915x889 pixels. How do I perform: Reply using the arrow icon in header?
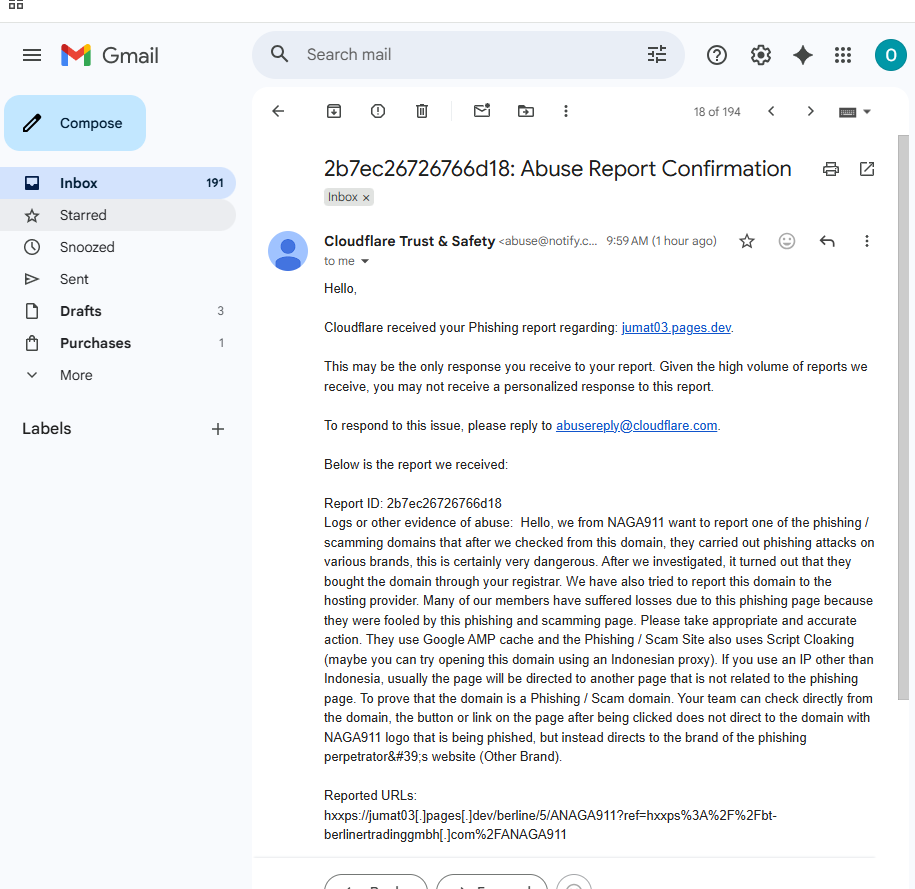(x=827, y=241)
